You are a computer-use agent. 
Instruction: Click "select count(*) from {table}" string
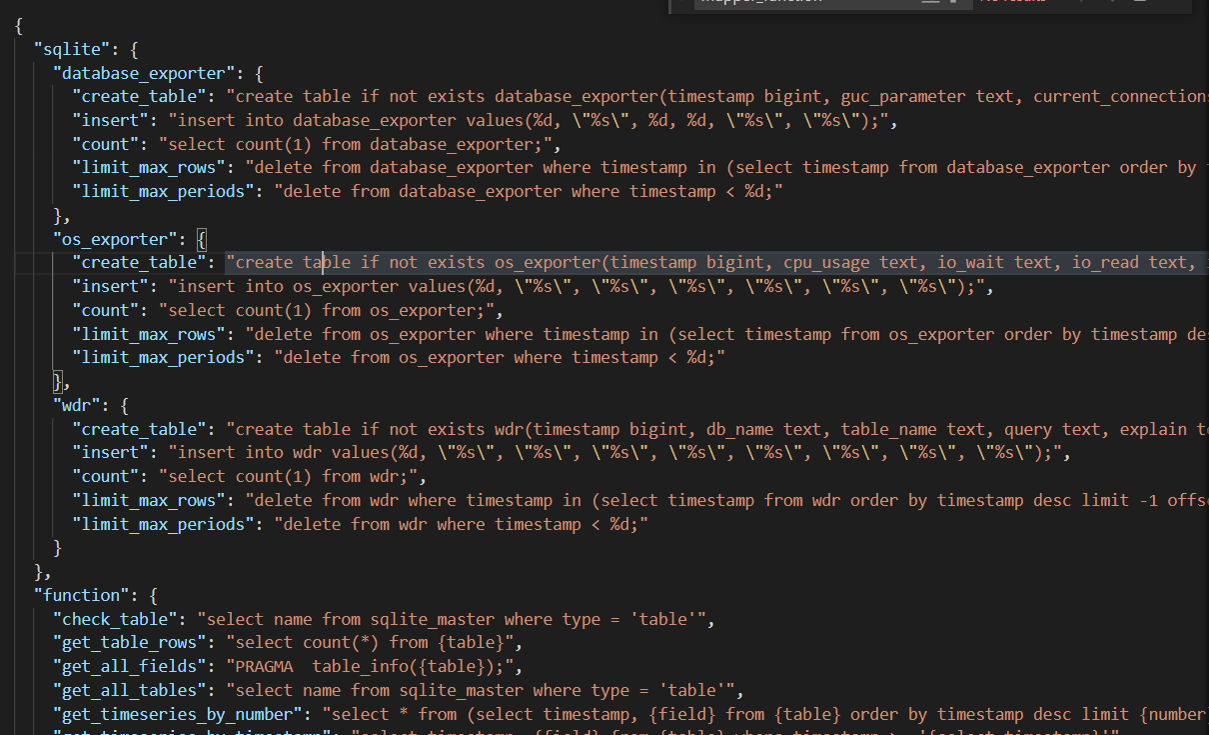(369, 643)
